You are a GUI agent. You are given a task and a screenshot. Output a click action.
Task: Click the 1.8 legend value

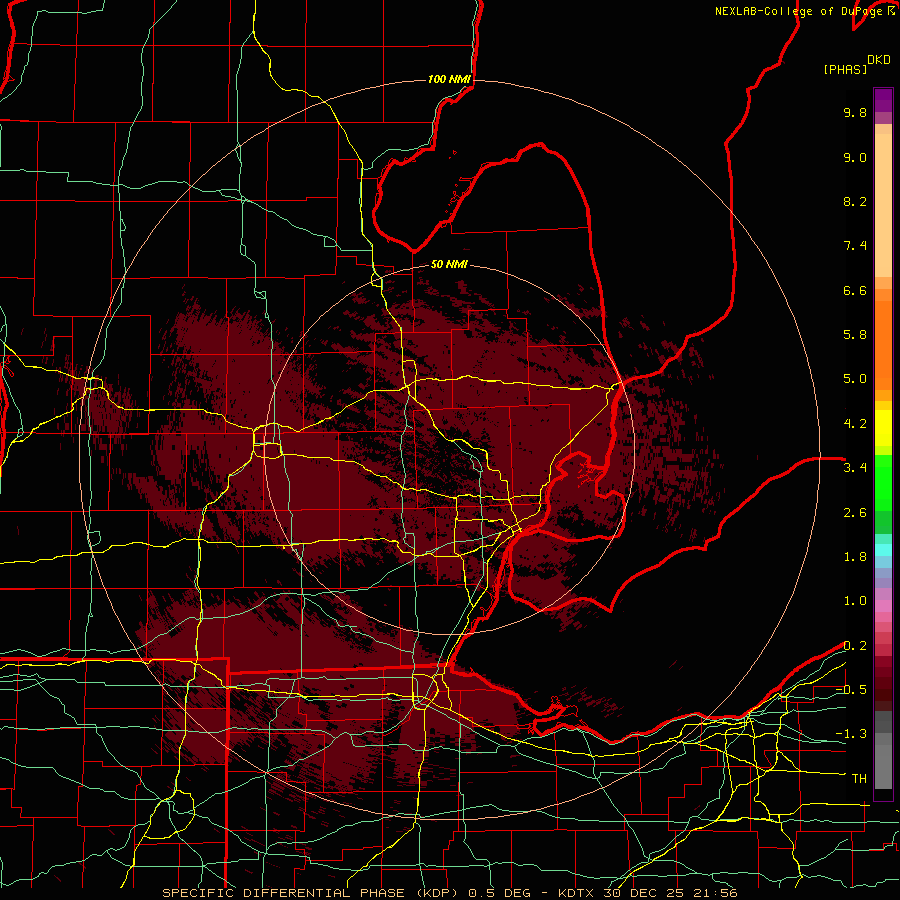pyautogui.click(x=855, y=557)
